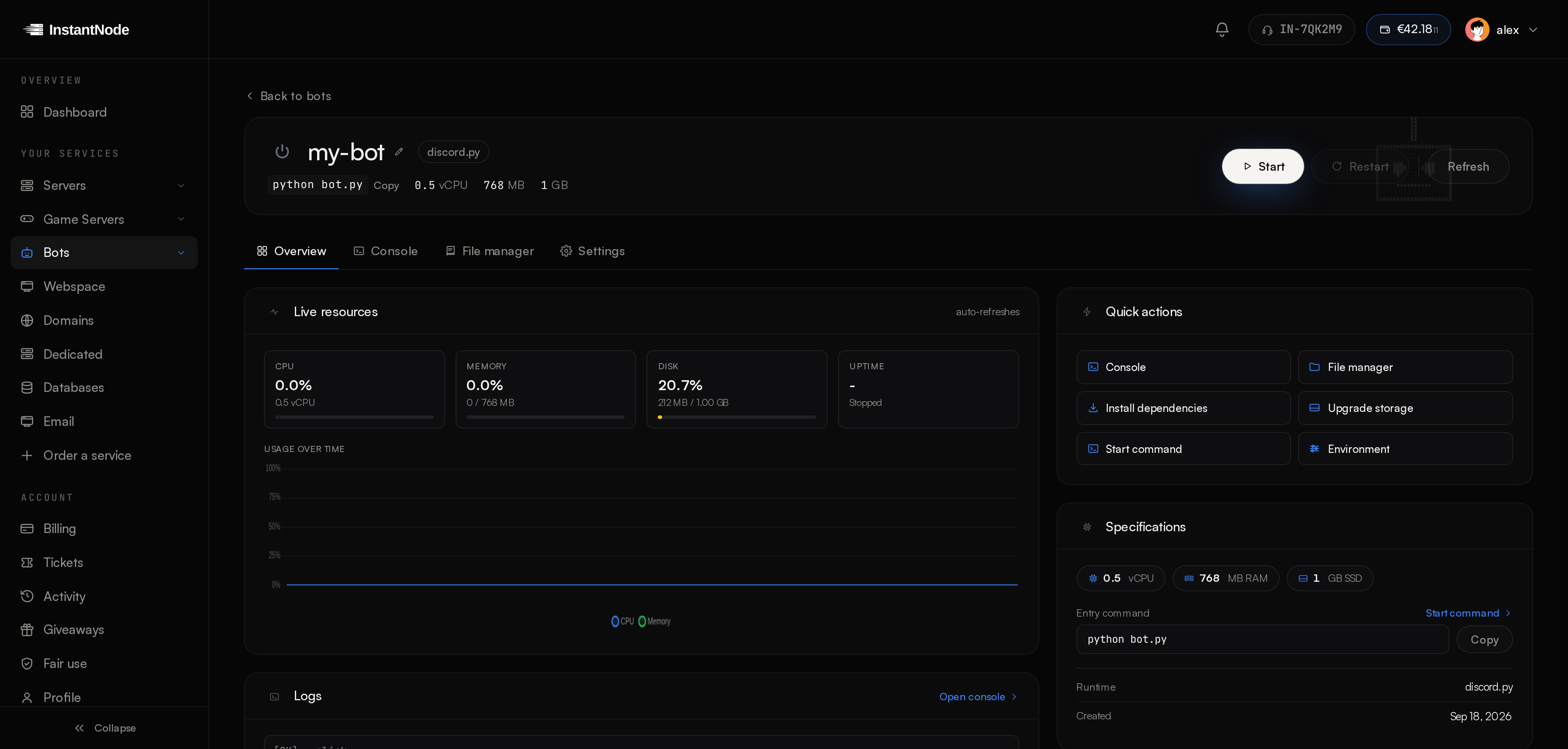The width and height of the screenshot is (1568, 749).
Task: Click the Dedicated server icon
Action: click(x=27, y=354)
